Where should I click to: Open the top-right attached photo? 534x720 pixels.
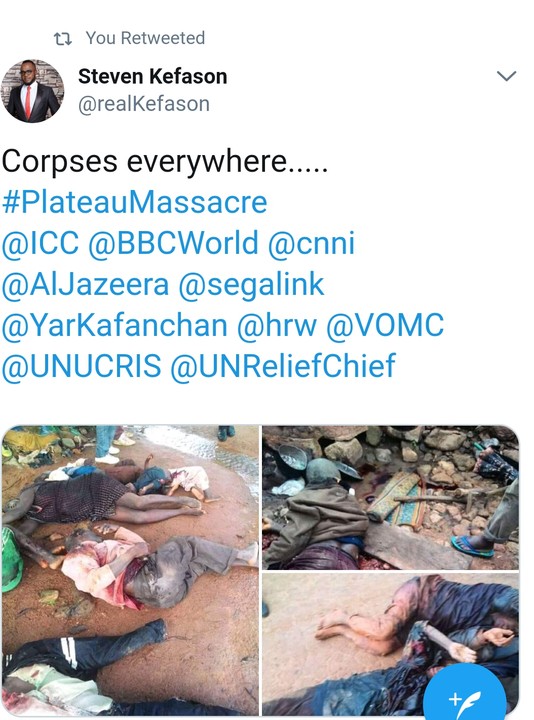(x=390, y=497)
